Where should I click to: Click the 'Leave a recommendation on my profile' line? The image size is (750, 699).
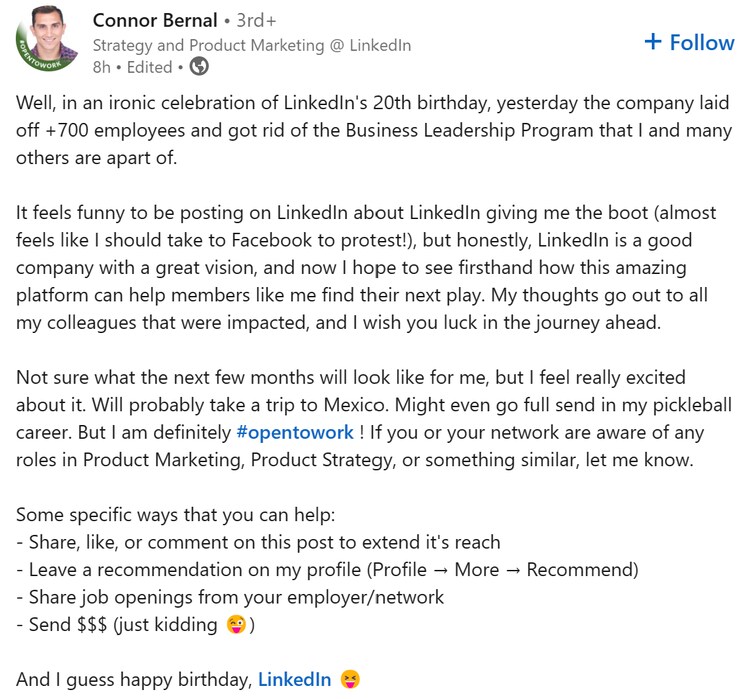click(x=328, y=570)
